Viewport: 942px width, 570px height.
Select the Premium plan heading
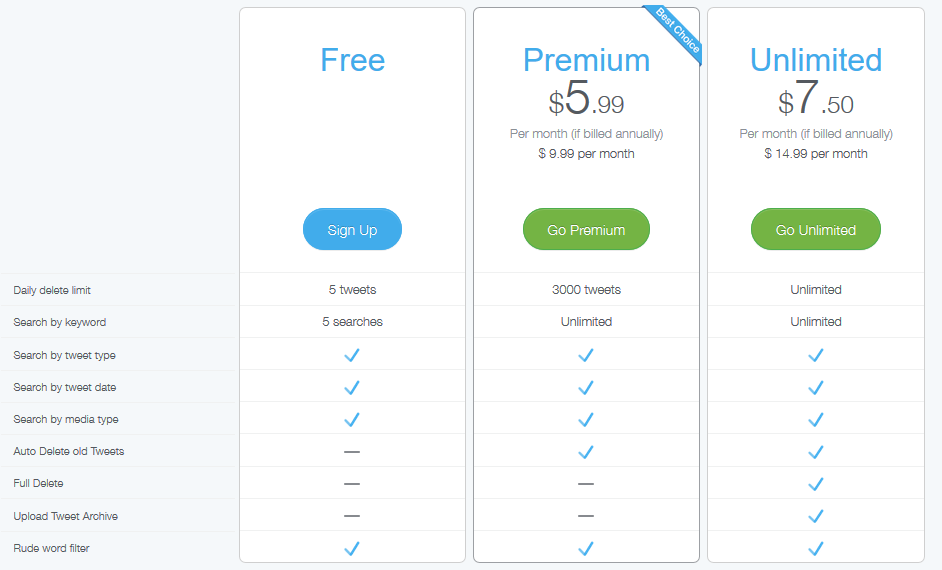586,60
